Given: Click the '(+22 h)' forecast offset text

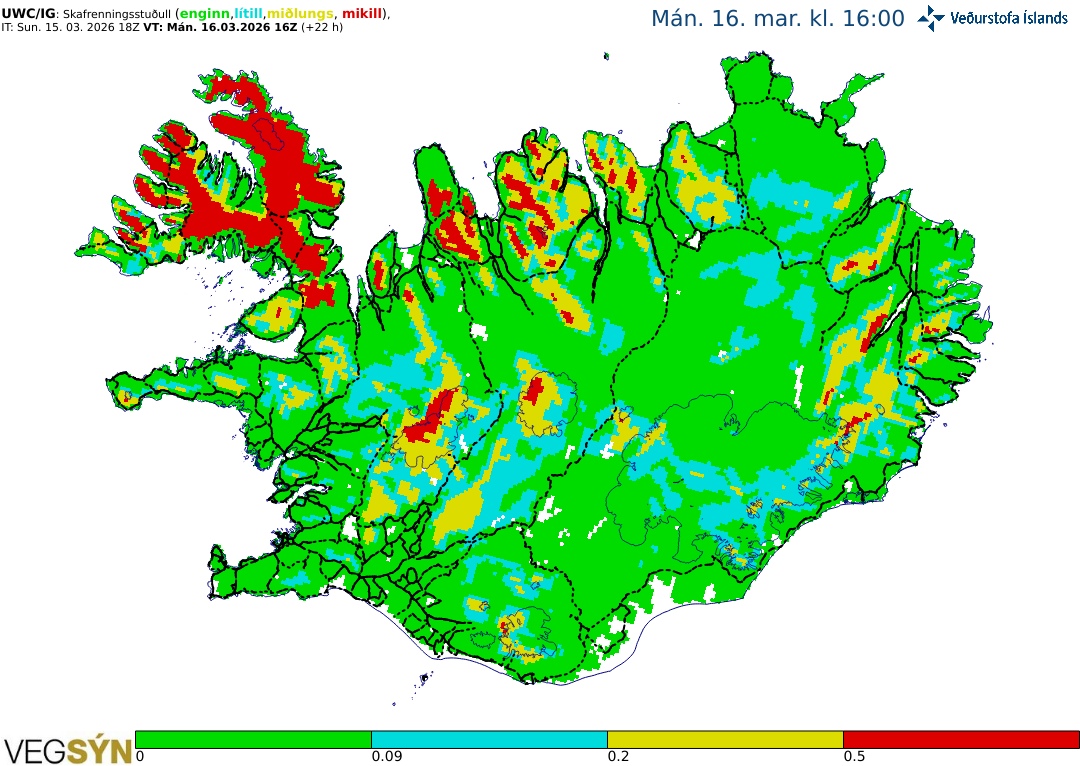Looking at the screenshot, I should [x=322, y=28].
